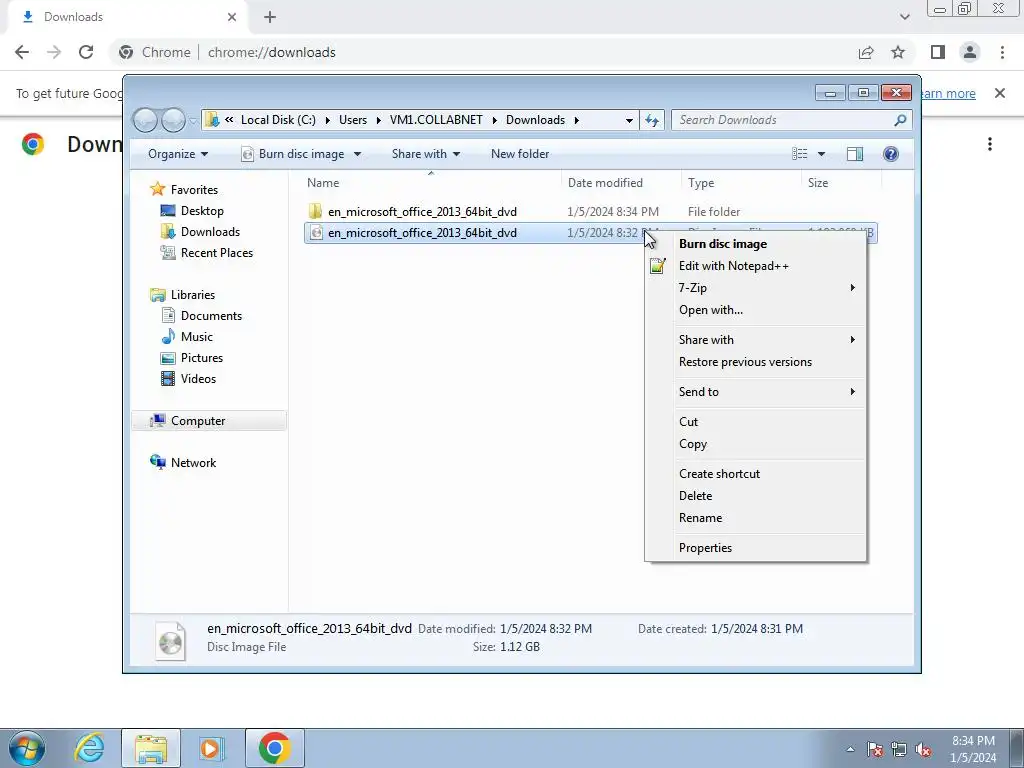Launch Internet Explorer from taskbar
Image resolution: width=1024 pixels, height=768 pixels.
pyautogui.click(x=89, y=748)
